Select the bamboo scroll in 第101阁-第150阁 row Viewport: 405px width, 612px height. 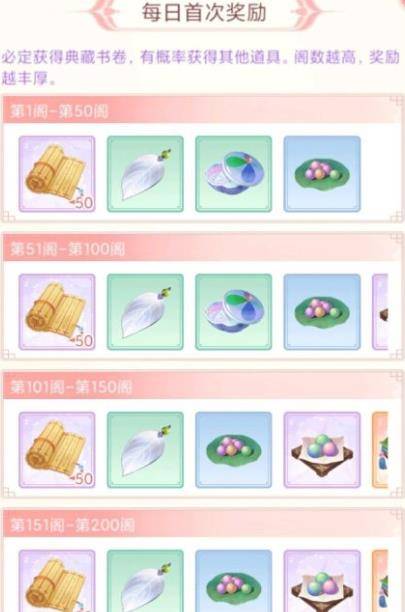[x=57, y=450]
